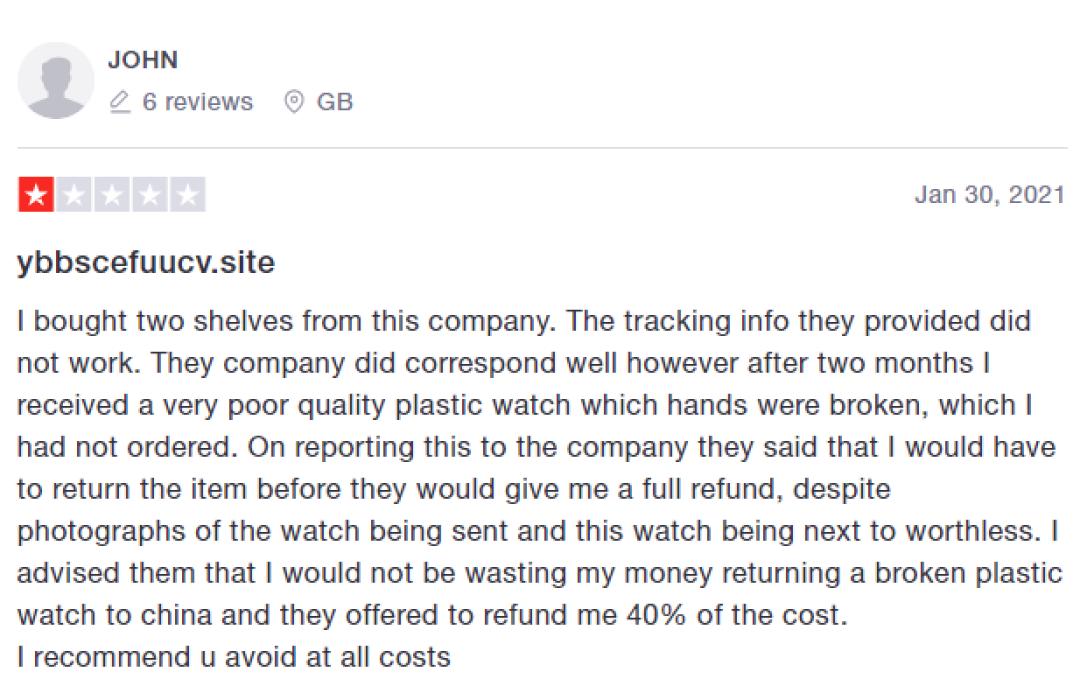
Task: Click the pencil icon beside review count
Action: [120, 102]
